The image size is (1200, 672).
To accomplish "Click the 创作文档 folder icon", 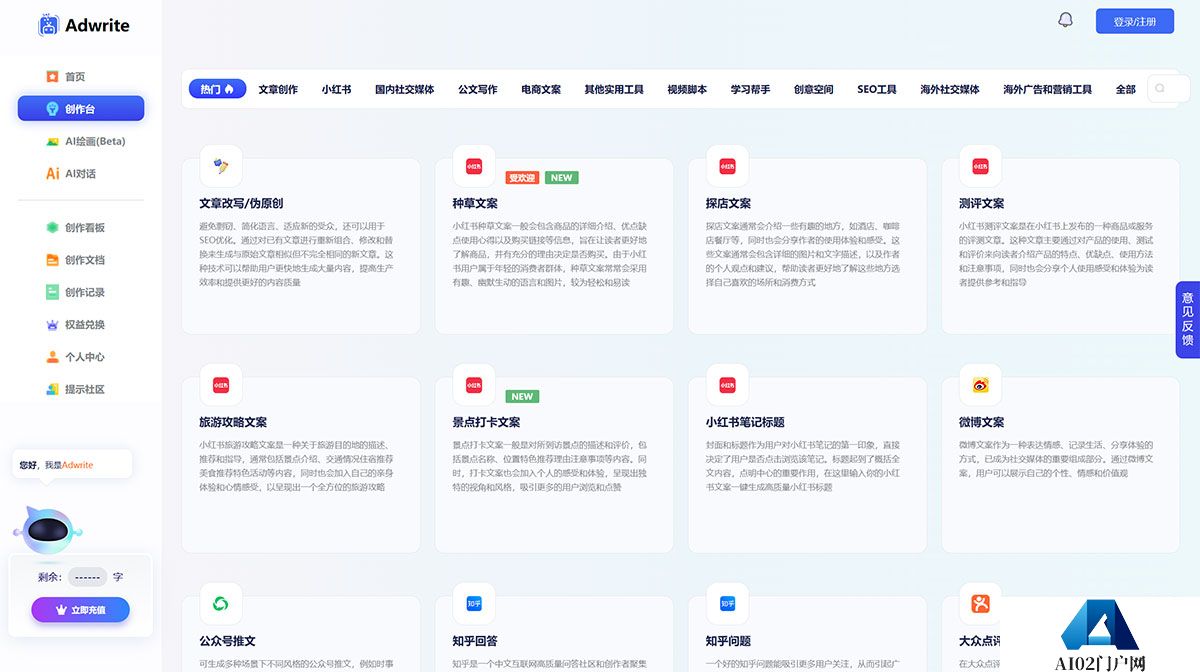I will point(52,260).
